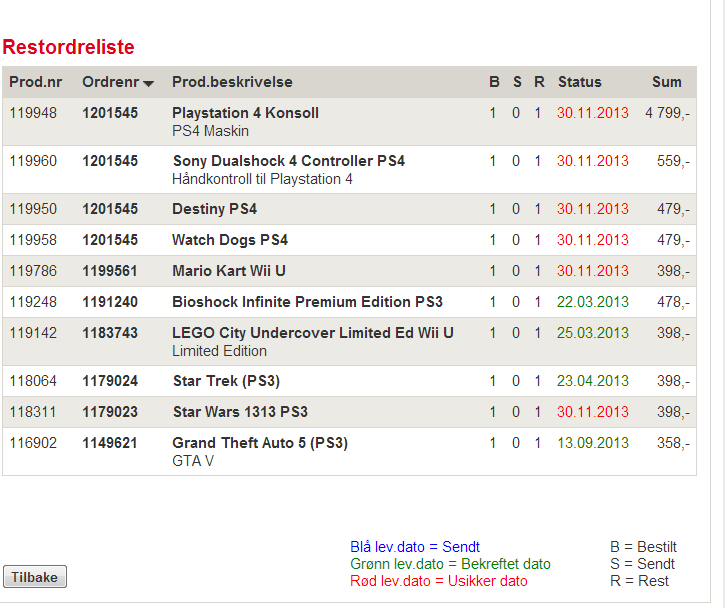Viewport: 725px width, 608px height.
Task: Click the Sum column header
Action: (667, 82)
